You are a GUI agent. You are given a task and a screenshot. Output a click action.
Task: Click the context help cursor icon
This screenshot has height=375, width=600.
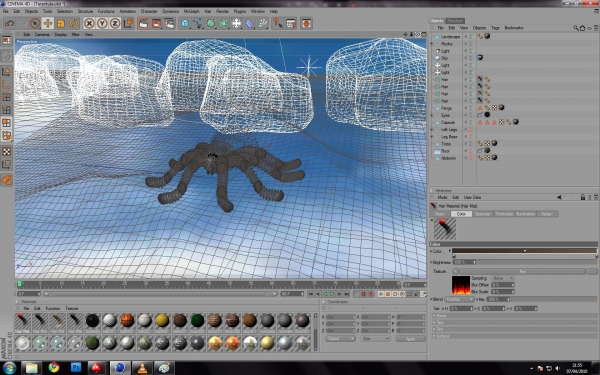point(278,23)
